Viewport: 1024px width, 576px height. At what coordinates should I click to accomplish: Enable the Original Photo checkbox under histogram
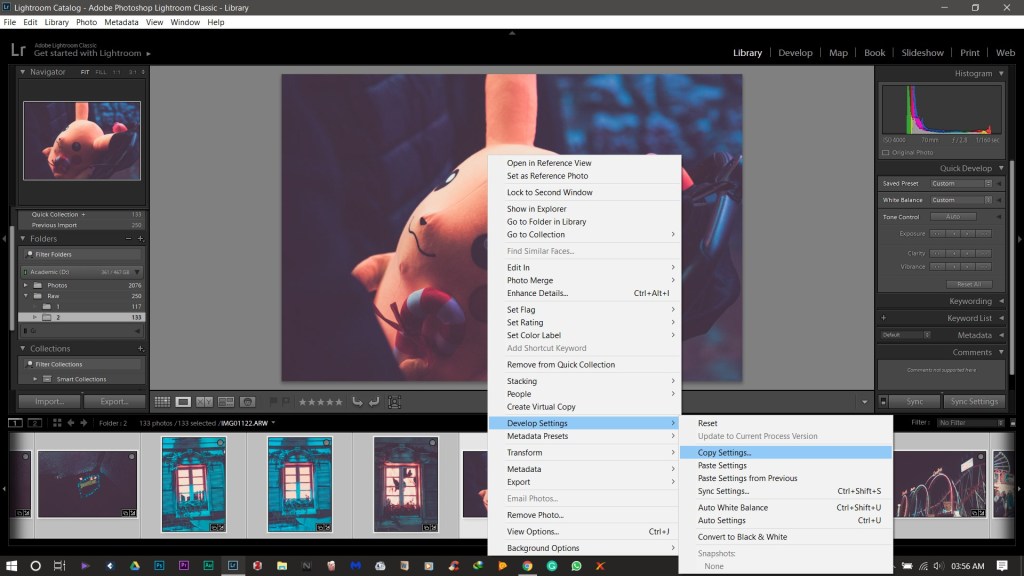885,153
